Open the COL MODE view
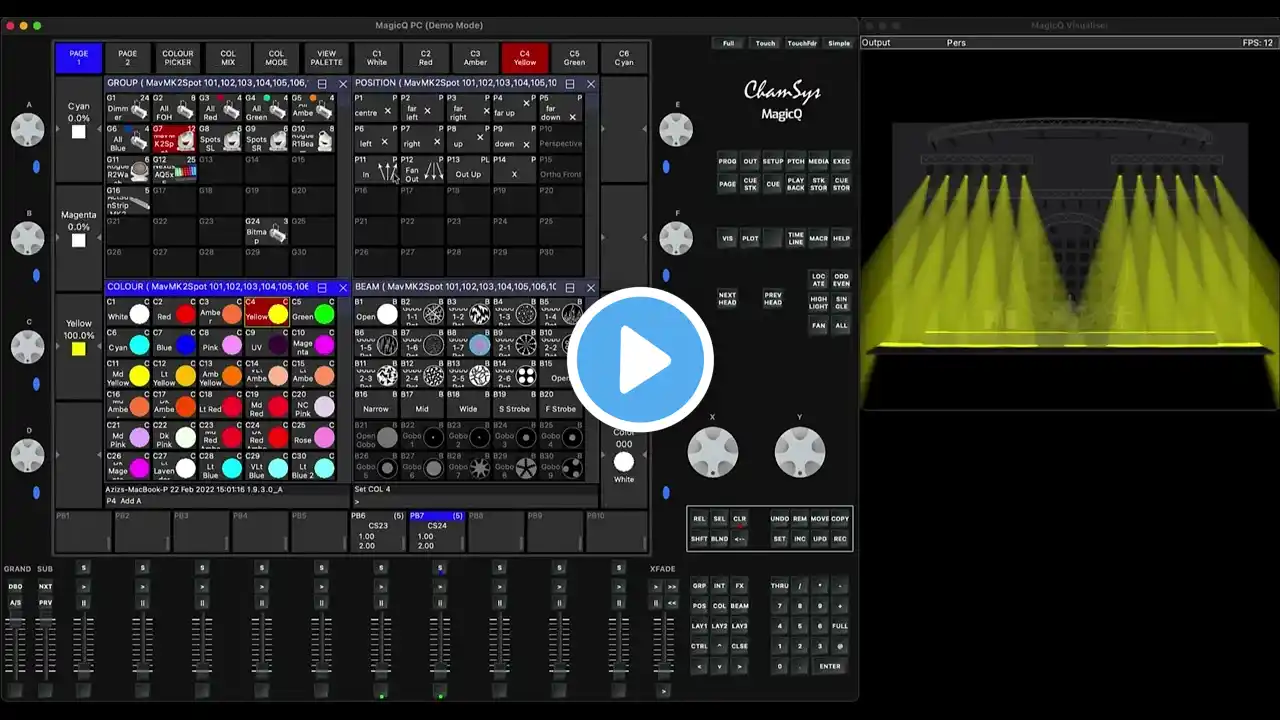Screen dimensions: 1280x720 tap(277, 58)
